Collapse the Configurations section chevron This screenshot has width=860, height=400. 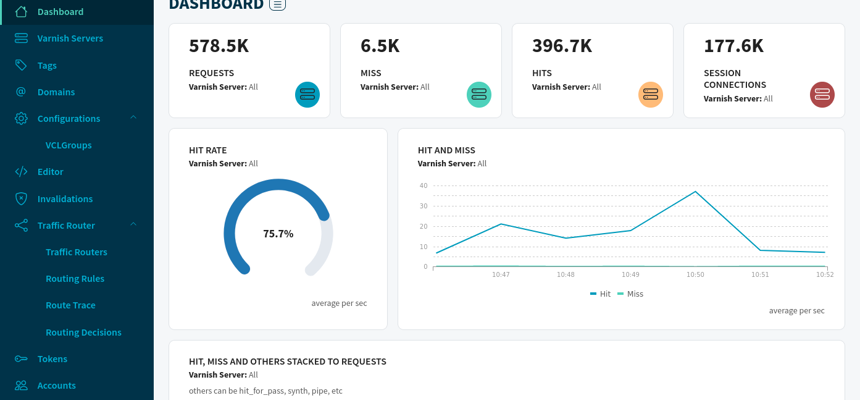133,118
